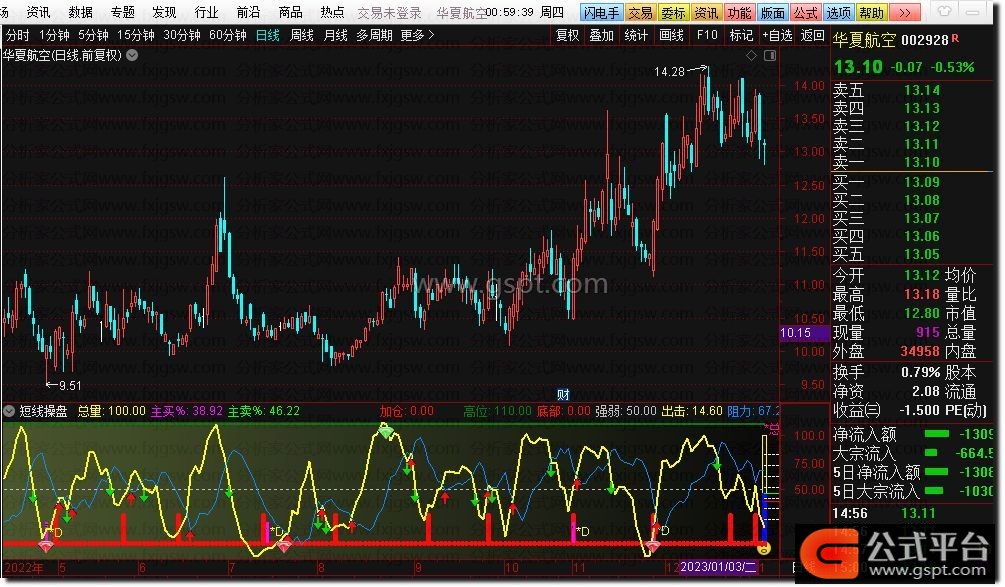This screenshot has width=1005, height=587.
Task: Switch to 1分钟 period
Action: pos(54,35)
